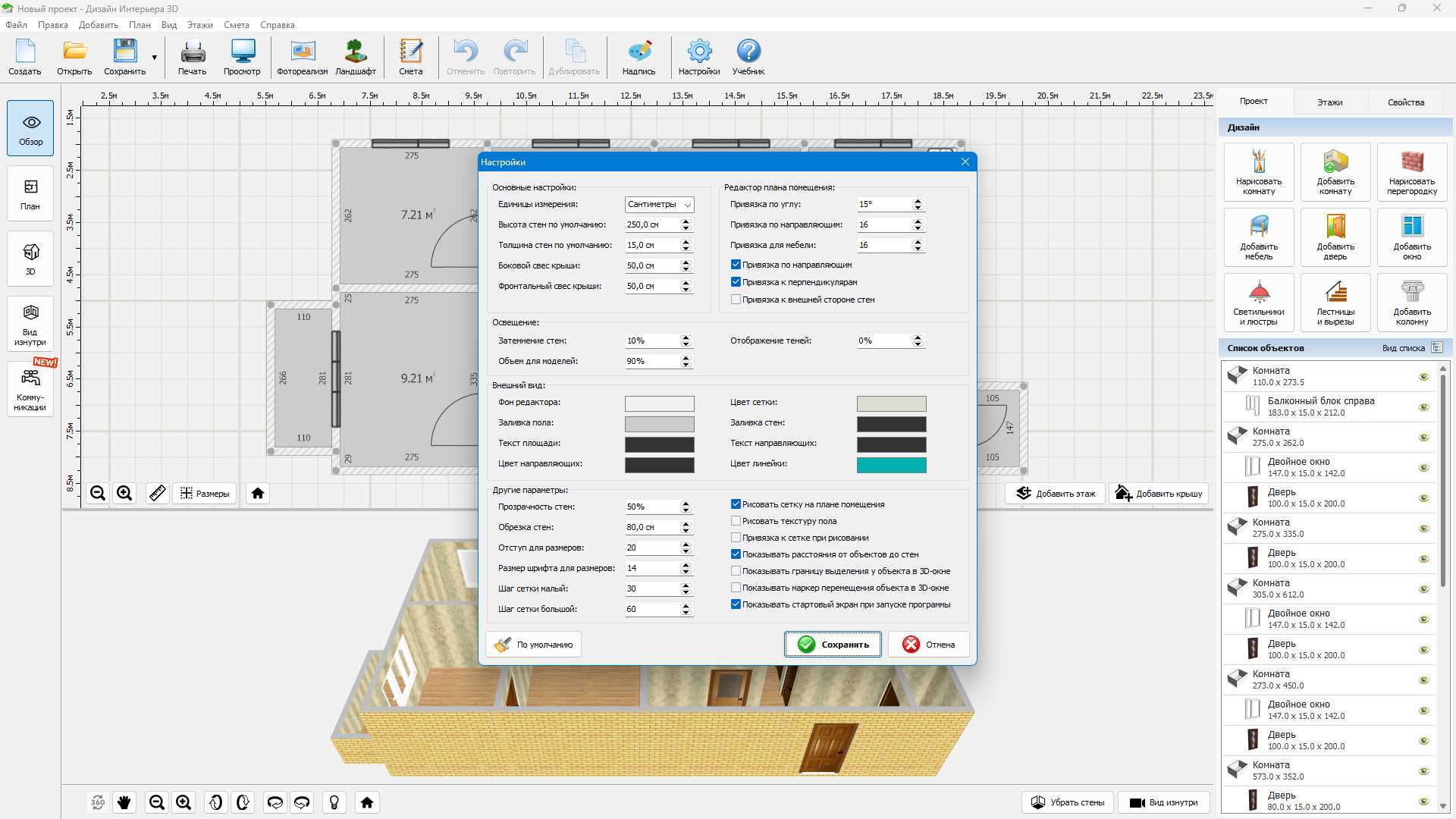1456x819 pixels.
Task: Reset settings with По умолчанию button
Action: (534, 645)
